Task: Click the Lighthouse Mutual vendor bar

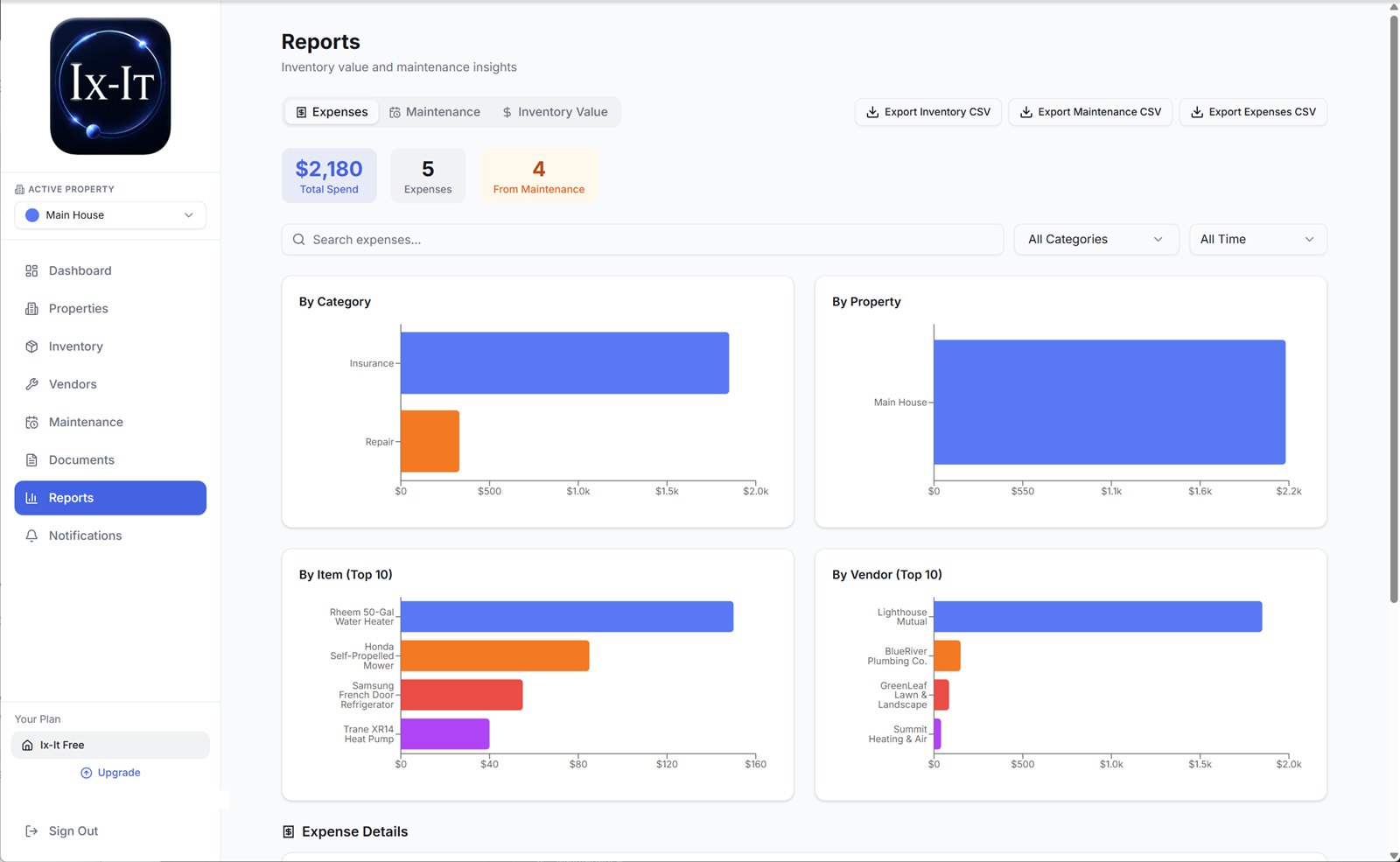Action: click(1097, 617)
